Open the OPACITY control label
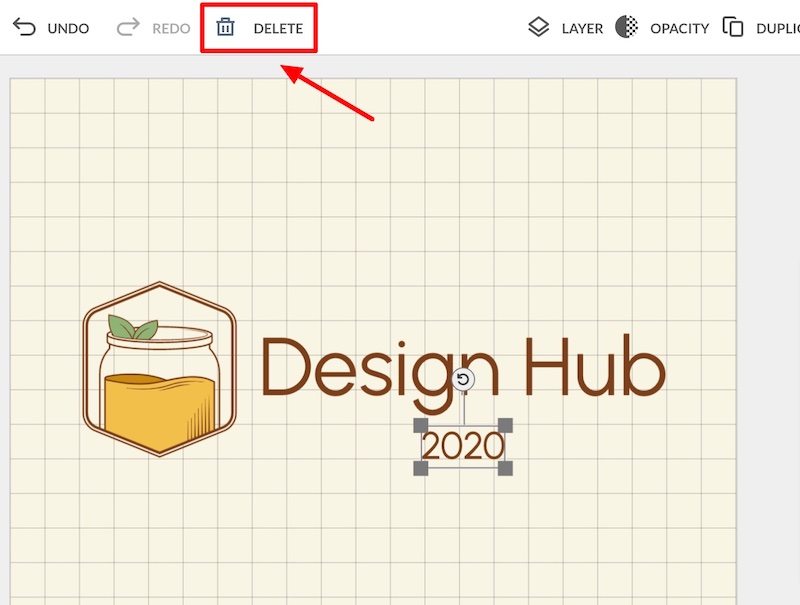The width and height of the screenshot is (800, 605). [x=679, y=28]
